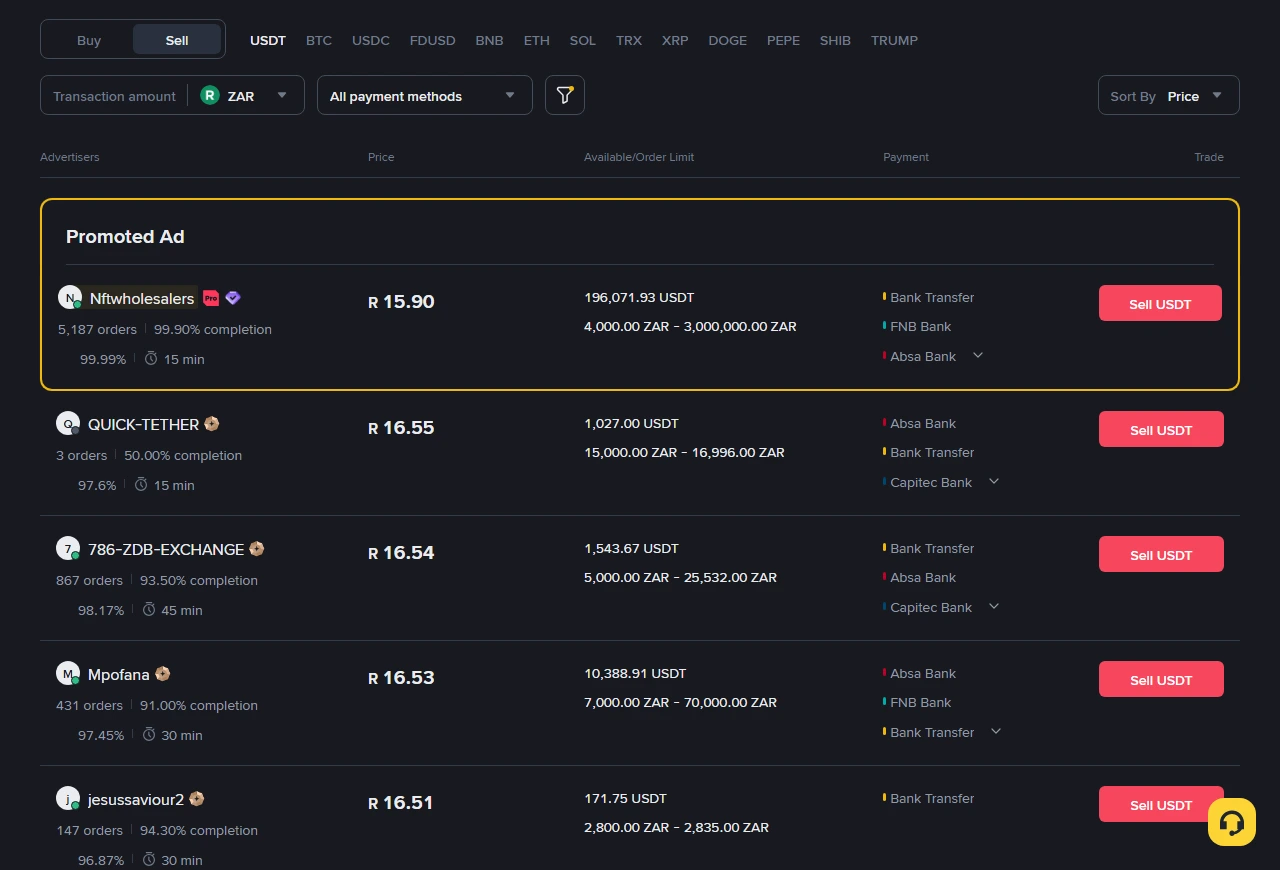Select the USDT coin tab

click(x=268, y=40)
